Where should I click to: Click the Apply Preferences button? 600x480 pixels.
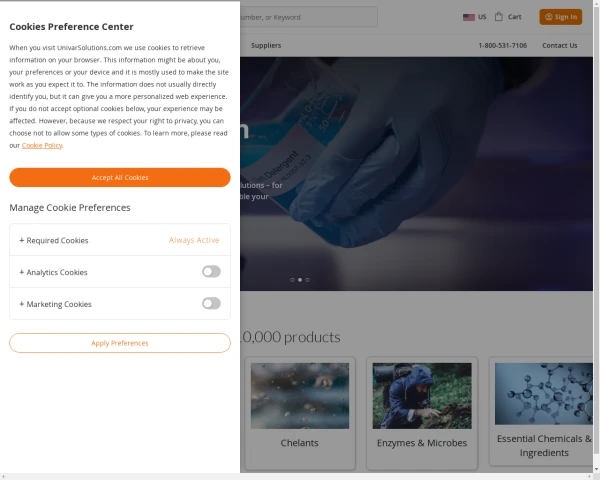tap(120, 343)
